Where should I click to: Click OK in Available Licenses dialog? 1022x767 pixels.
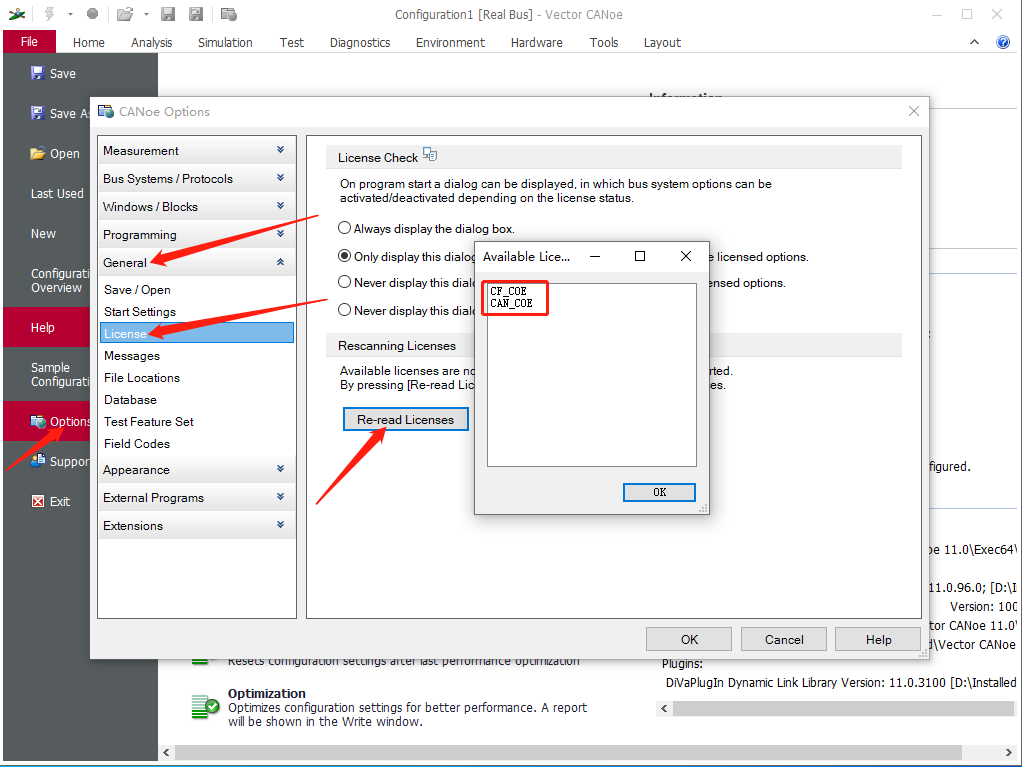[659, 492]
